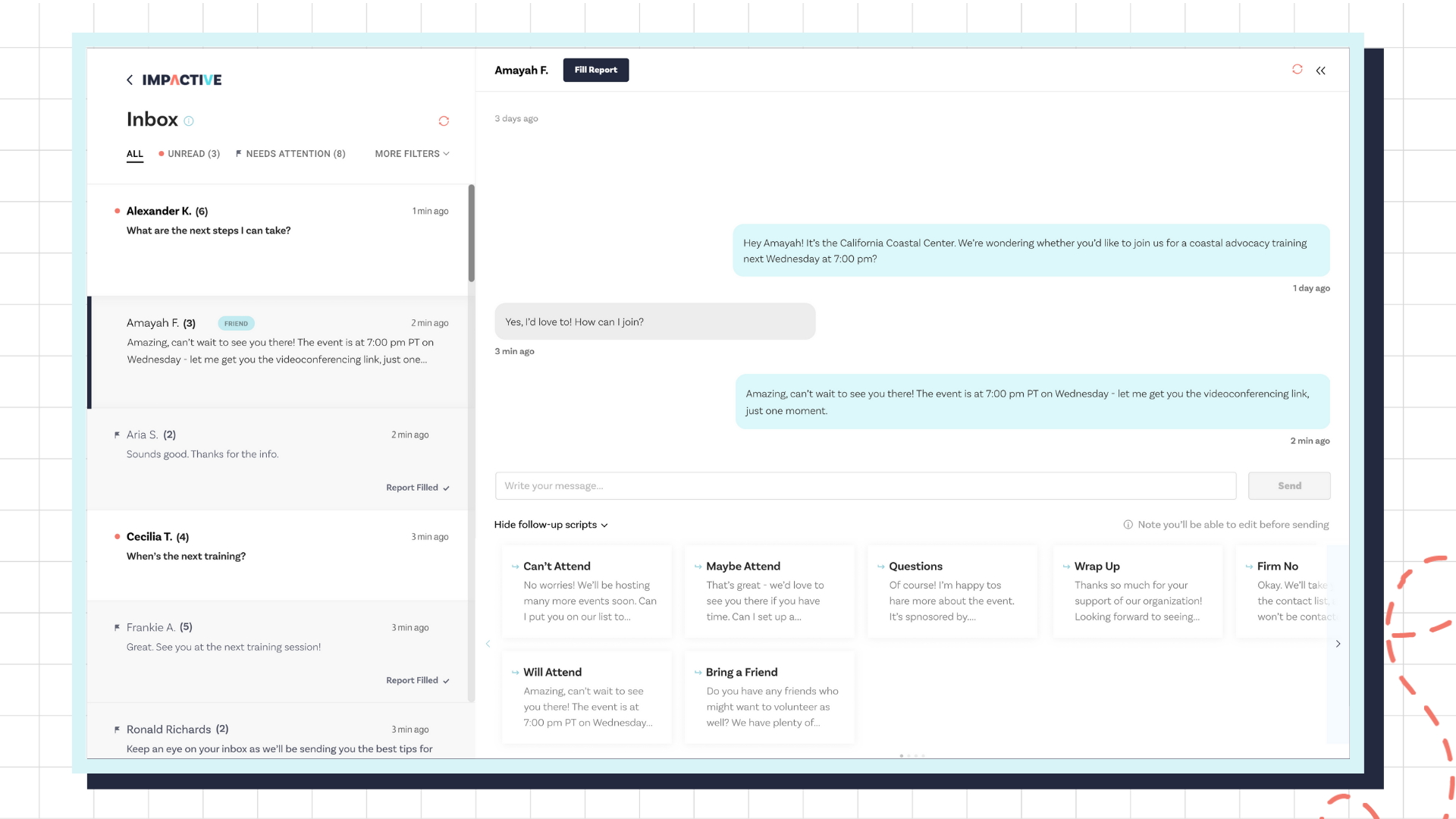Refresh the inbox conversation list
This screenshot has width=1456, height=819.
pyautogui.click(x=444, y=121)
